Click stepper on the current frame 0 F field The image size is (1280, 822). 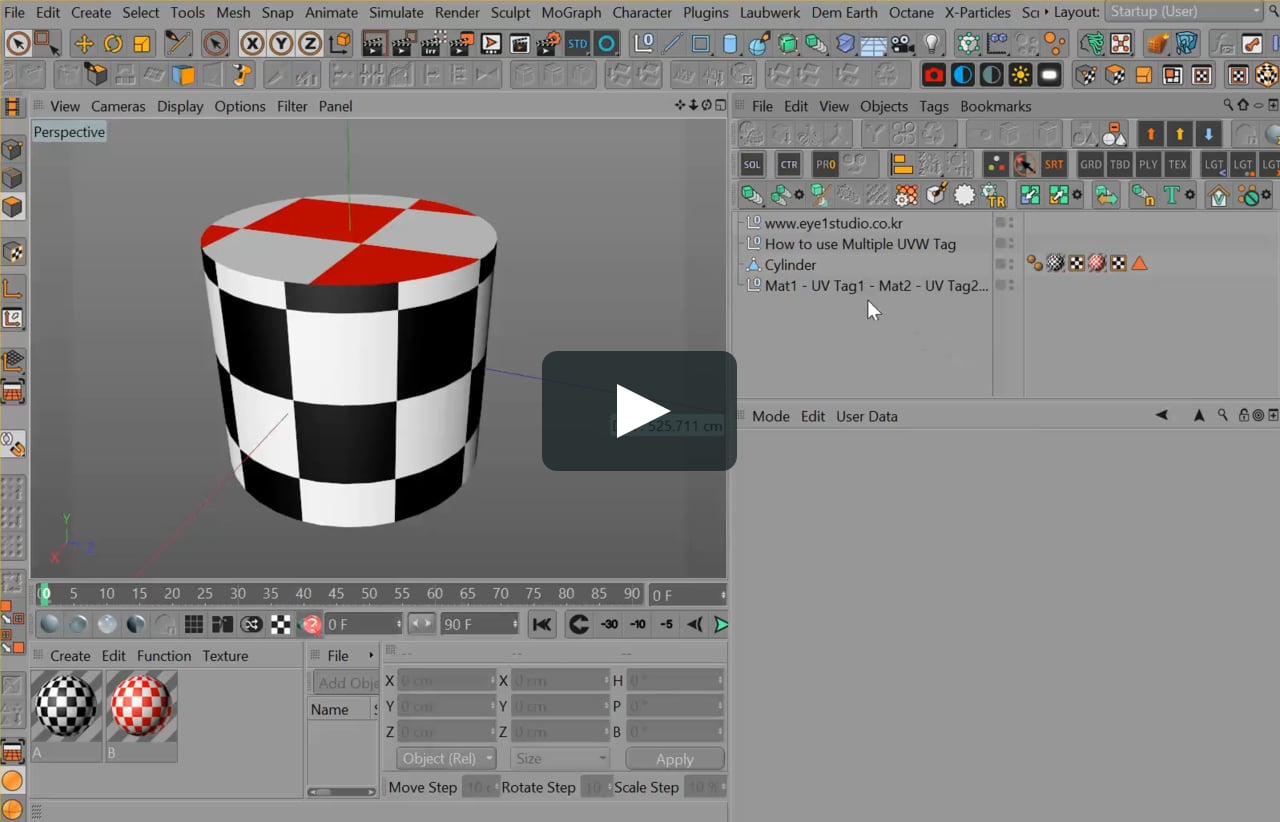coord(722,595)
